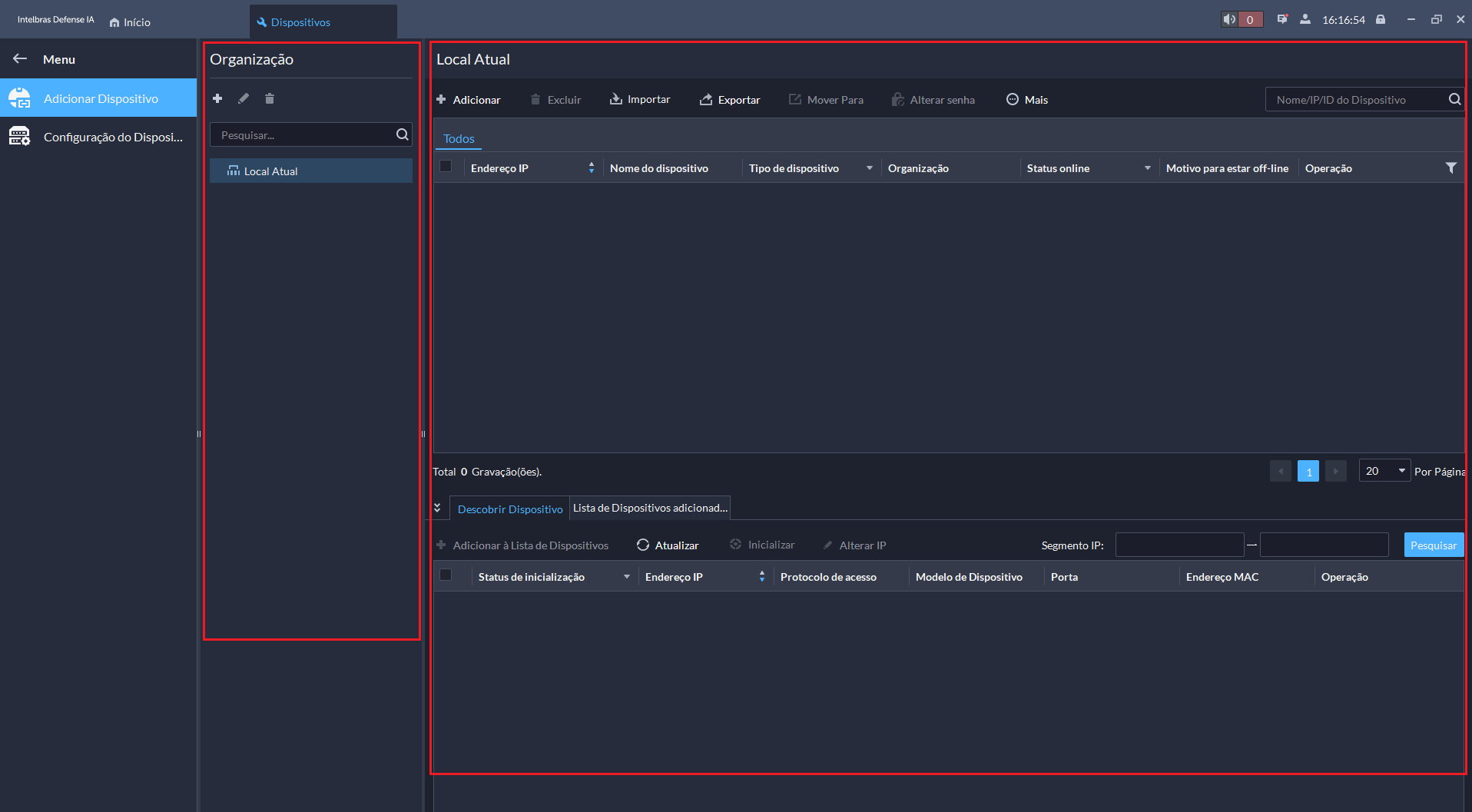
Task: Go to previous page arrow
Action: 1281,471
